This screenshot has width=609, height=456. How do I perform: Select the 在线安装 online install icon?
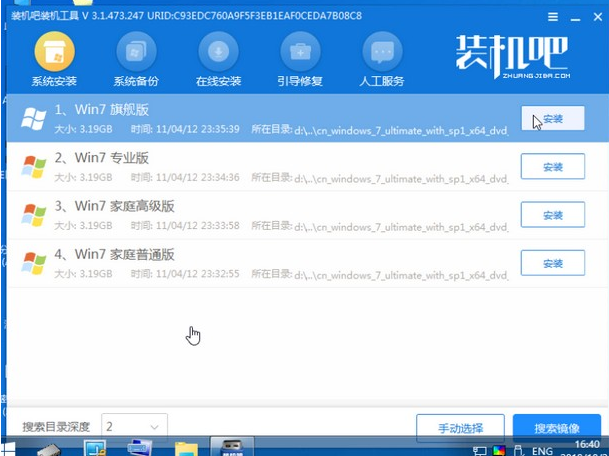click(x=218, y=52)
